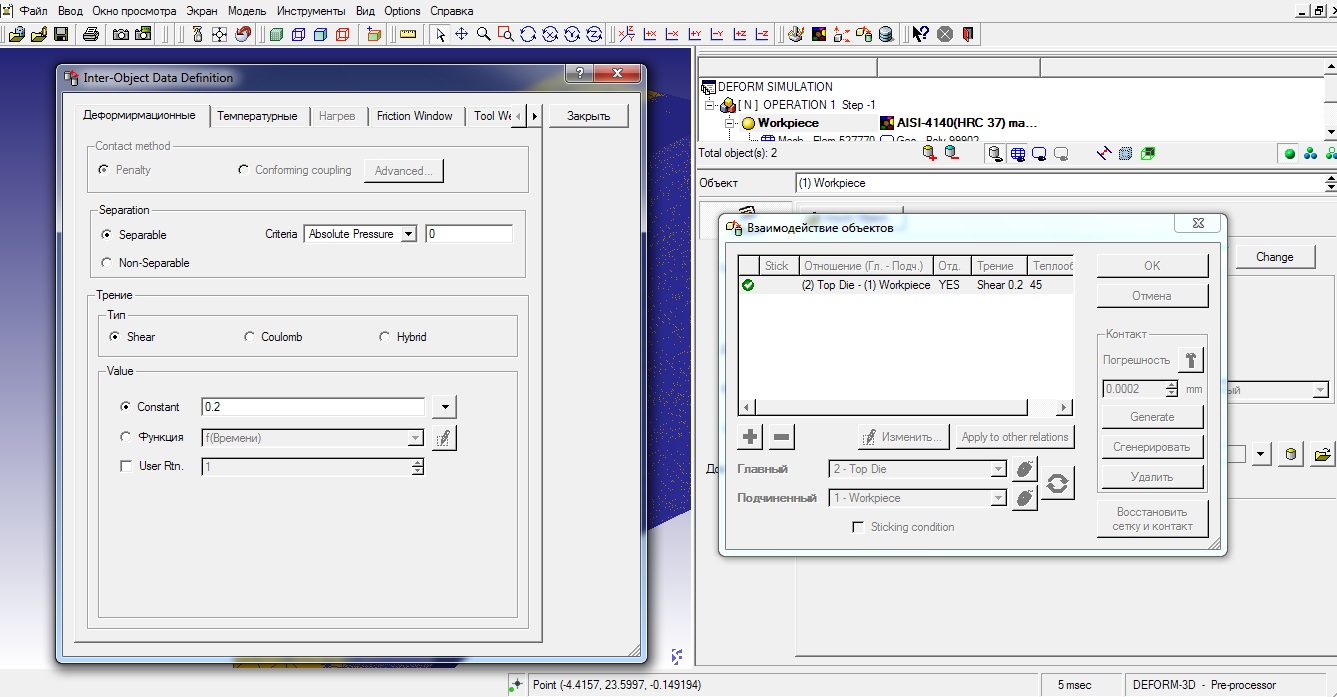The width and height of the screenshot is (1337, 697).
Task: Click the delete object icon
Action: click(952, 153)
